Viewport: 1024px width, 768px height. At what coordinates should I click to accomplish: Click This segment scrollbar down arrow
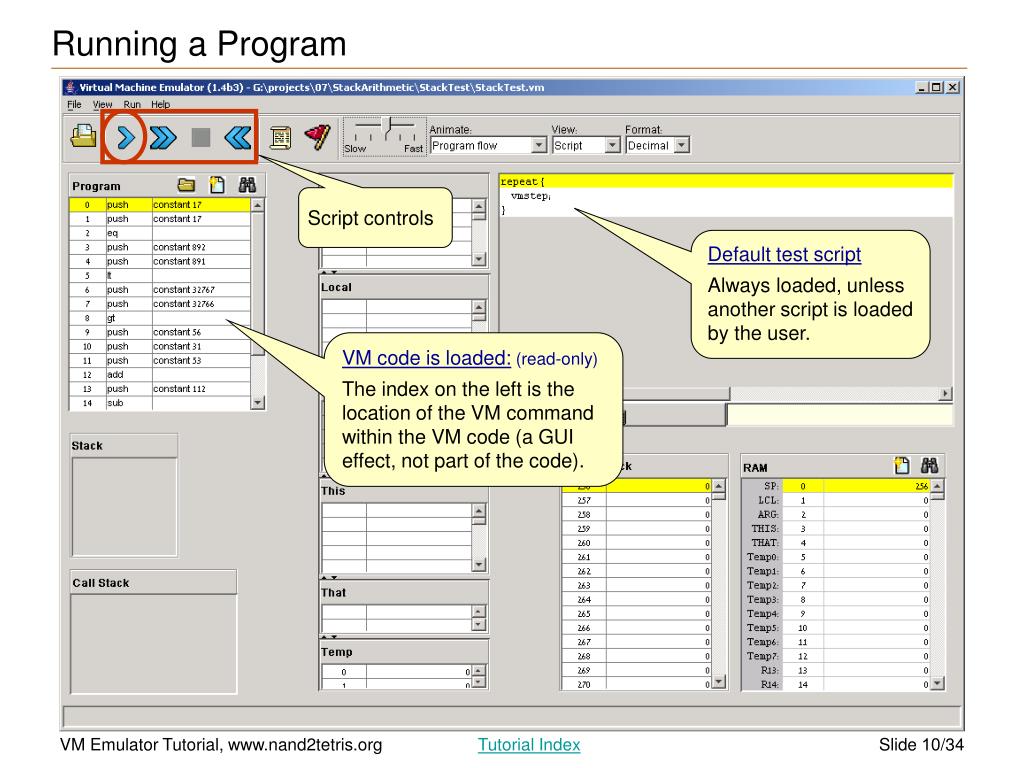[x=479, y=564]
